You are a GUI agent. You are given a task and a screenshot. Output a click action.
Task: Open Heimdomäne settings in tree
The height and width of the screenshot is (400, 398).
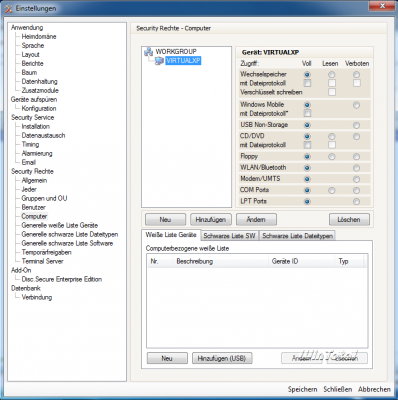(39, 37)
